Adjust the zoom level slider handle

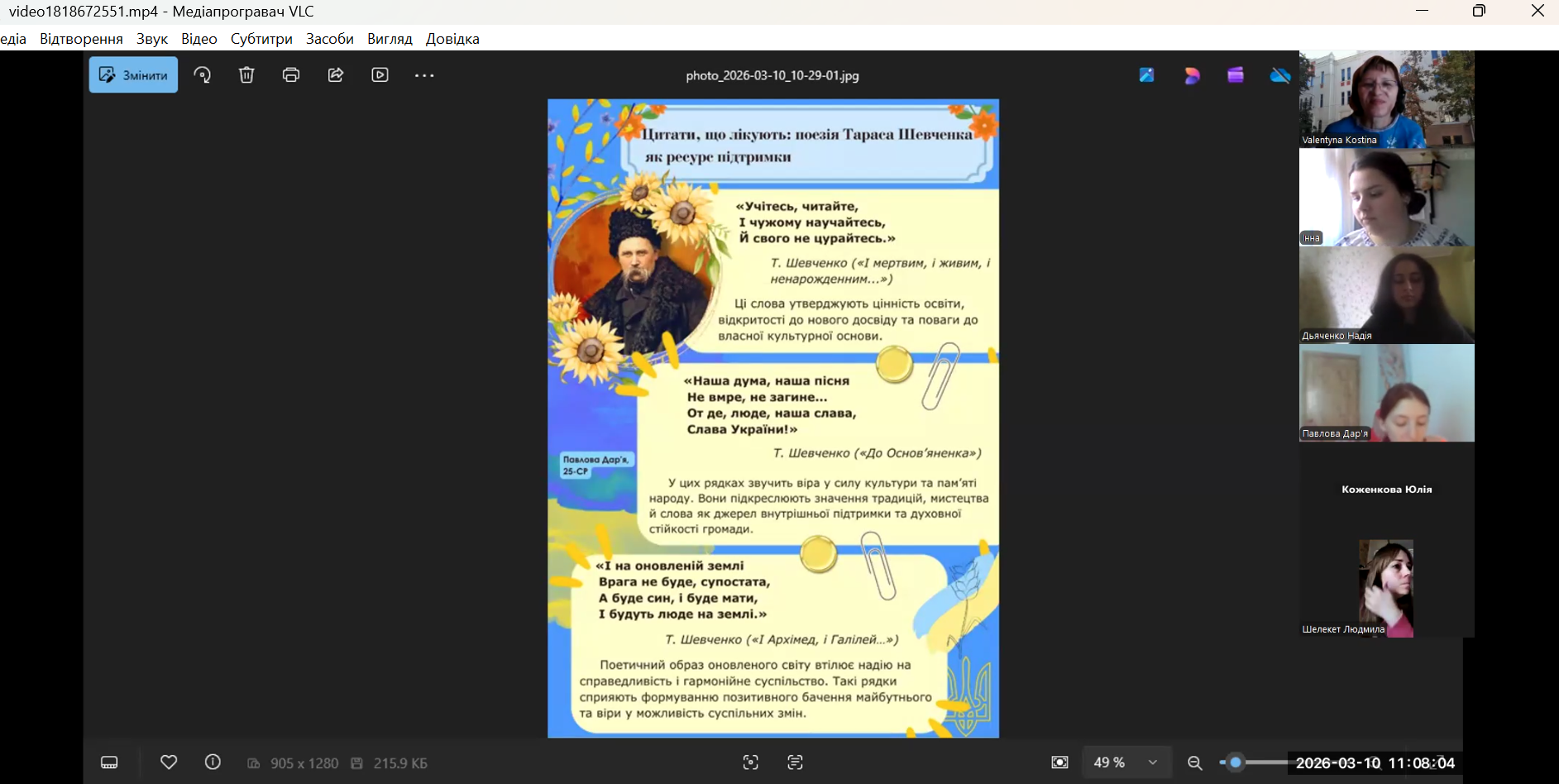tap(1236, 762)
